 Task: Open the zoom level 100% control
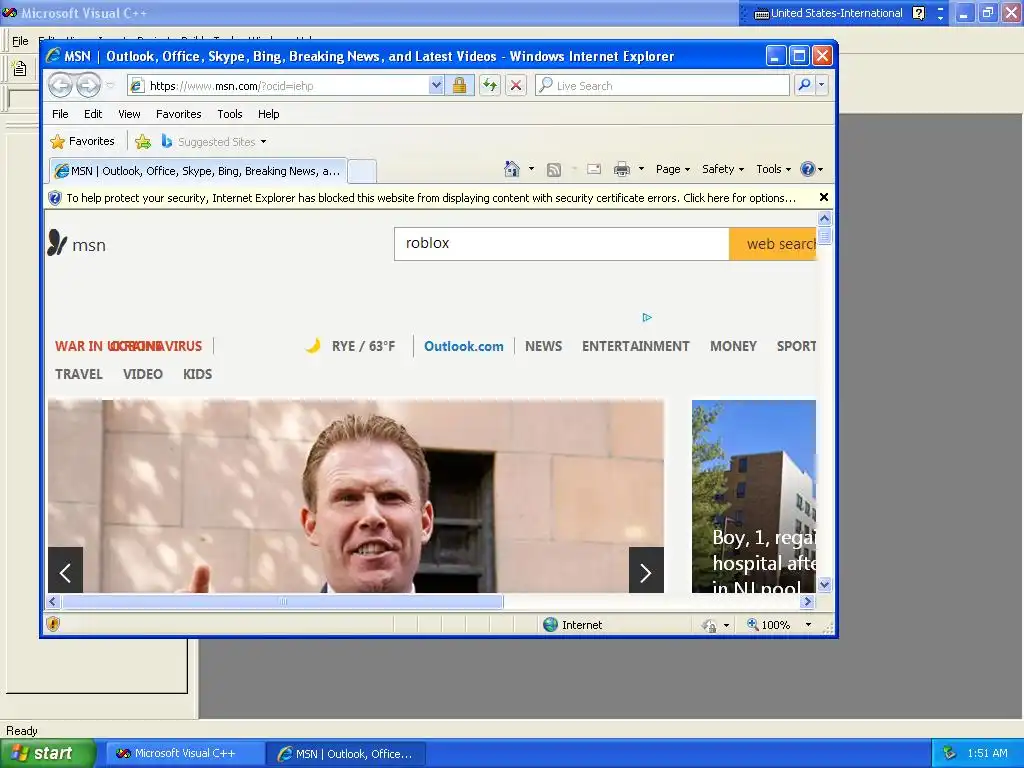click(769, 624)
